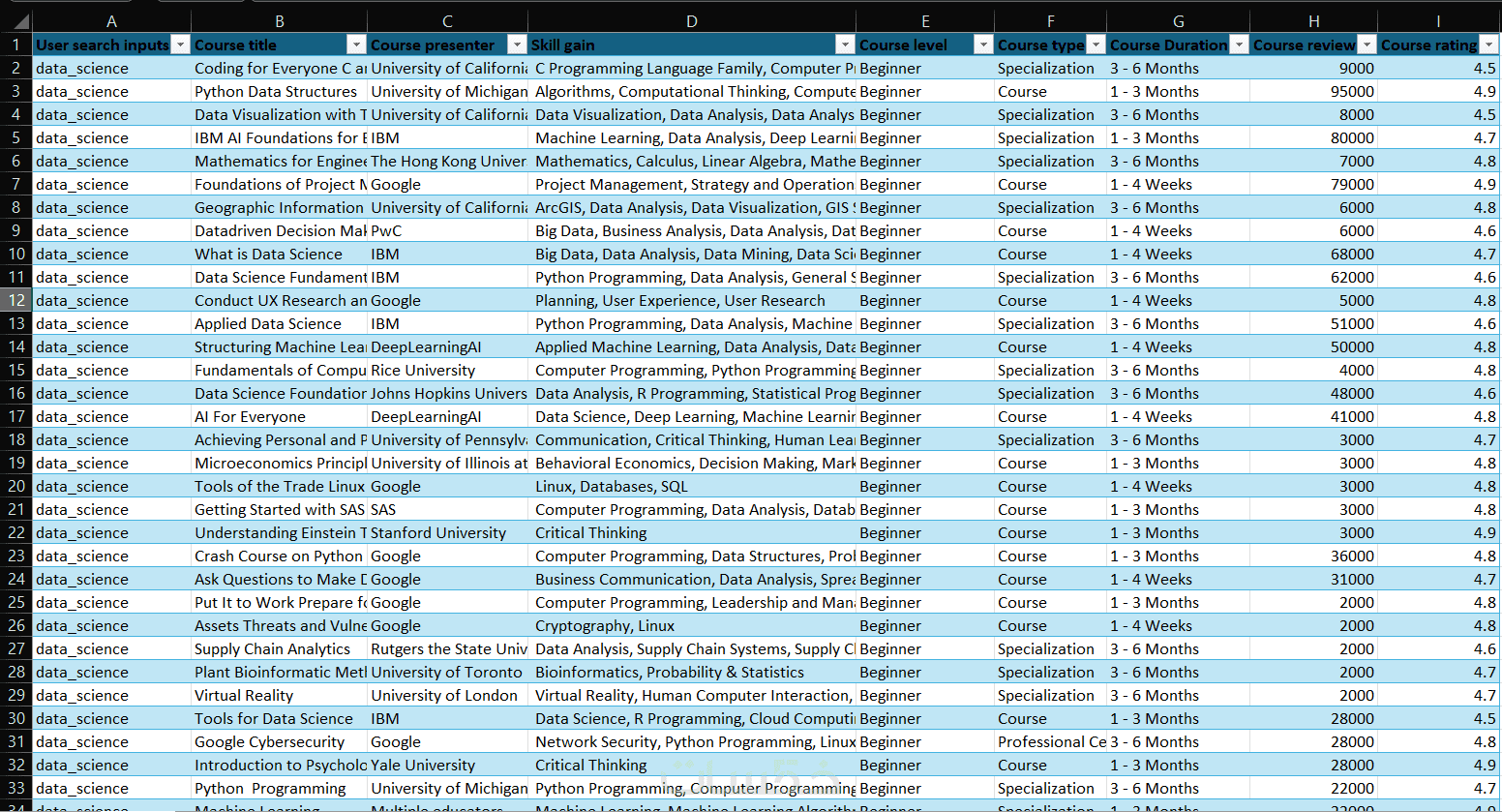This screenshot has width=1502, height=812.
Task: Click review count cell '79000'
Action: click(1313, 184)
